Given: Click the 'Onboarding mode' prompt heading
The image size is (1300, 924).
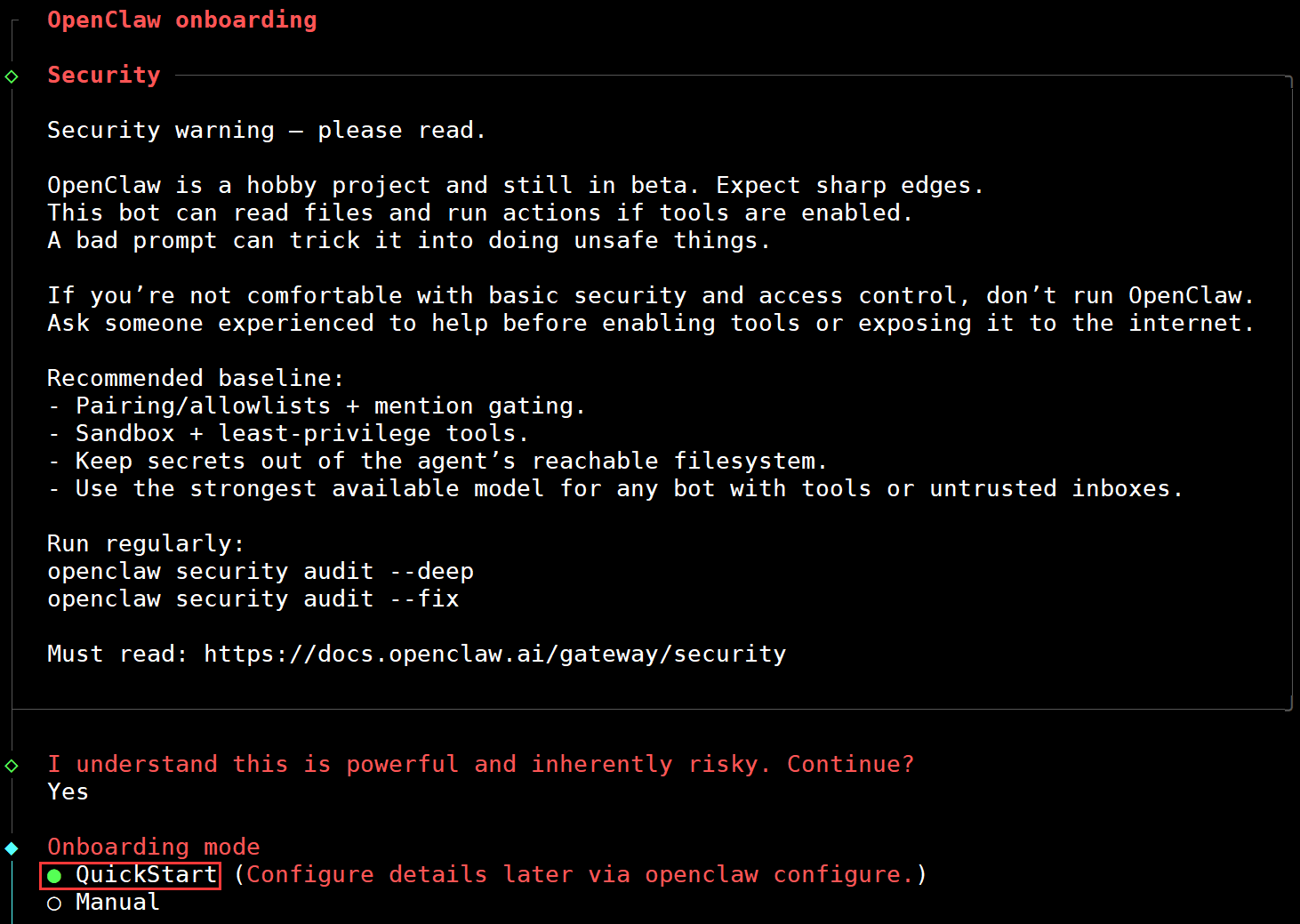Looking at the screenshot, I should (153, 848).
